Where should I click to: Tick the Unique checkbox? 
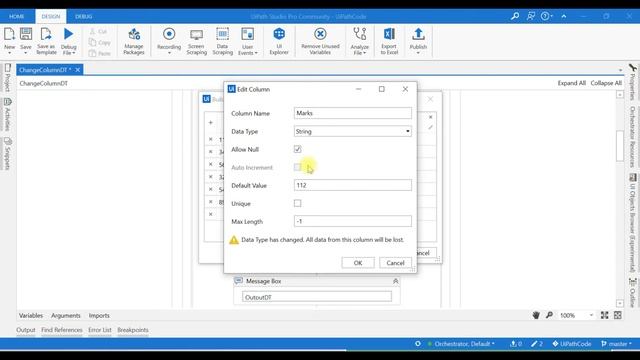tap(298, 203)
